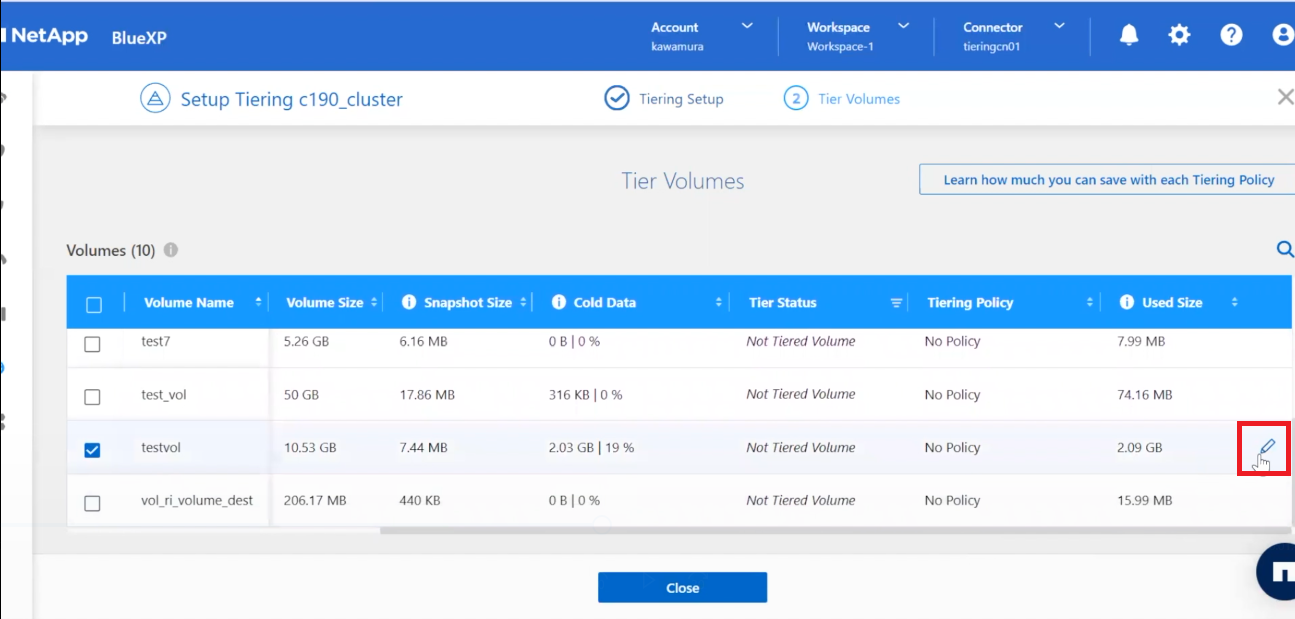This screenshot has width=1295, height=619.
Task: Click the info icon beside Snapshot Size
Action: [x=408, y=302]
